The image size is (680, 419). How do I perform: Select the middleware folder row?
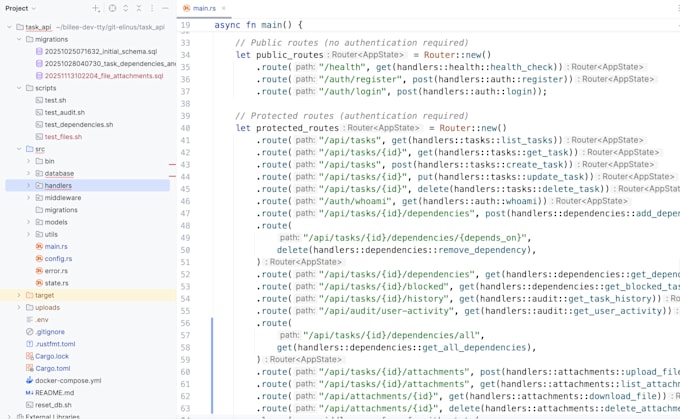click(x=87, y=197)
